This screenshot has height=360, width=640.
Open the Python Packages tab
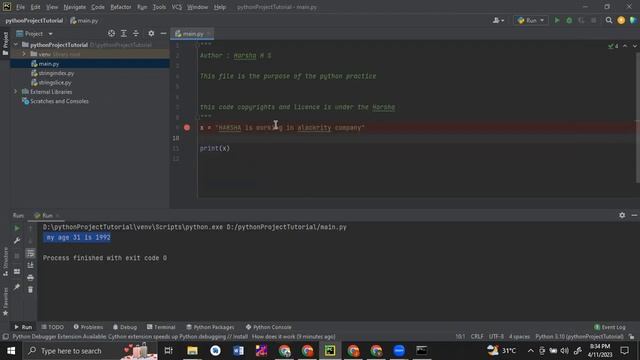[x=210, y=327]
